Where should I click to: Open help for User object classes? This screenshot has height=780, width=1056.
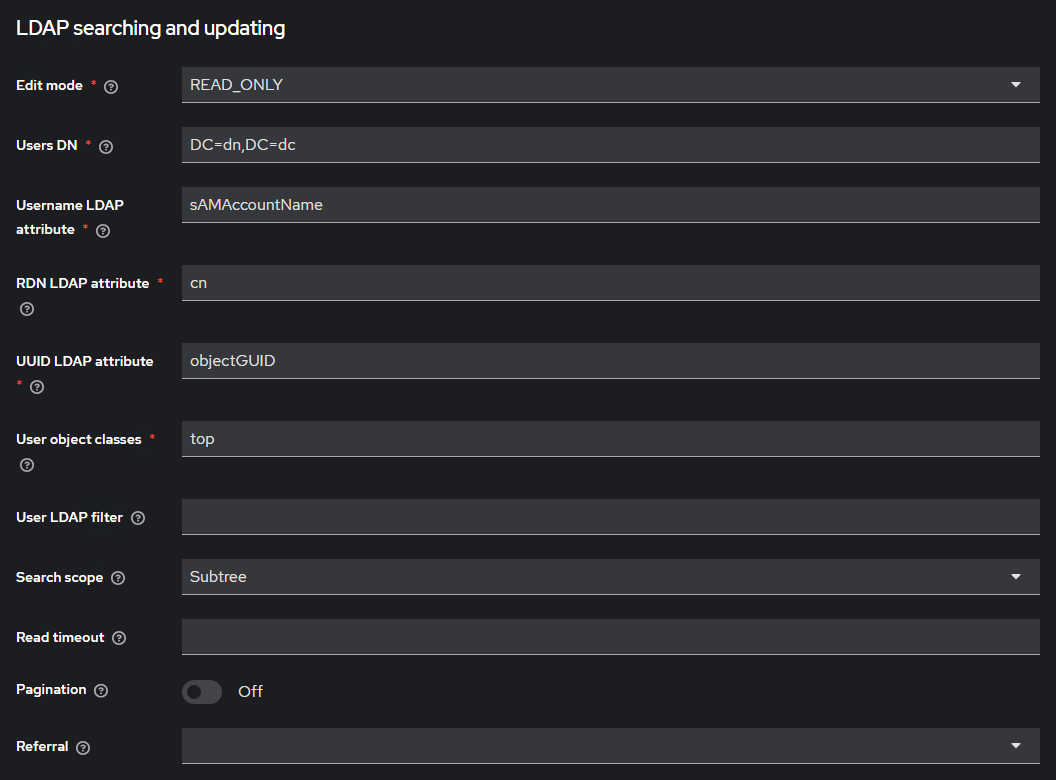click(x=27, y=465)
